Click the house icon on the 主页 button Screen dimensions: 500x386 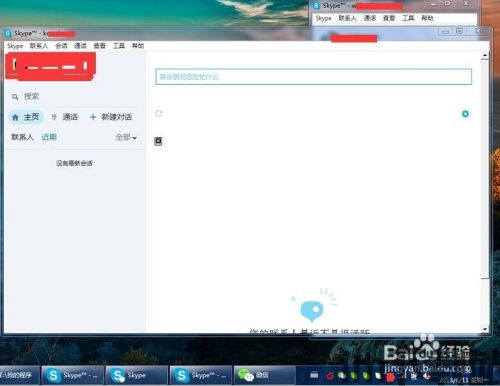(x=15, y=117)
